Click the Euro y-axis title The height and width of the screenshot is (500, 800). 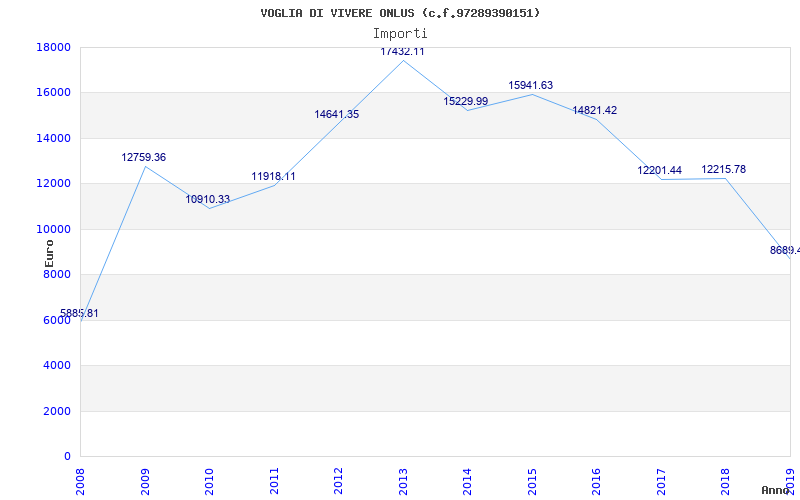click(49, 254)
